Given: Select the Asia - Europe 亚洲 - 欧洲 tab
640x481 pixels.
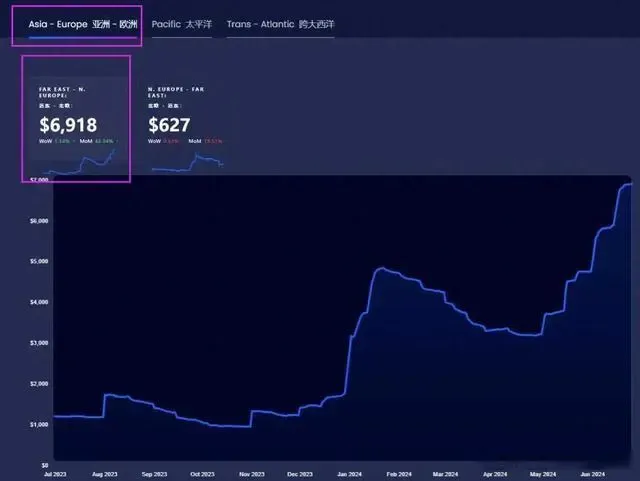Looking at the screenshot, I should pos(82,24).
